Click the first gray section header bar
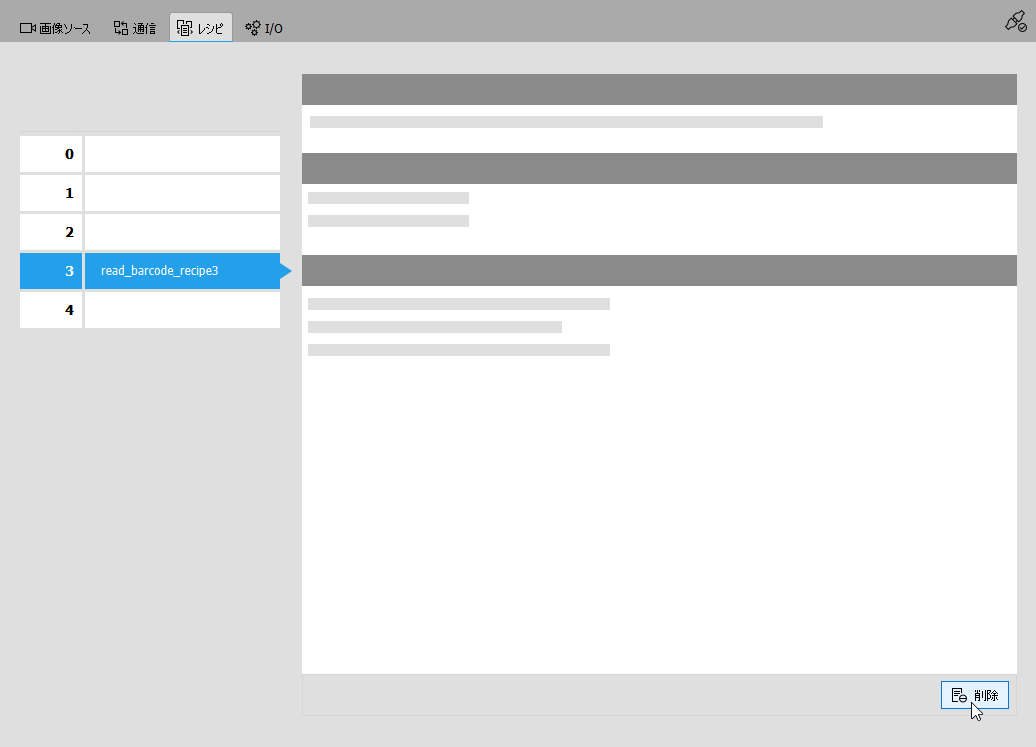The height and width of the screenshot is (747, 1036). coord(659,89)
